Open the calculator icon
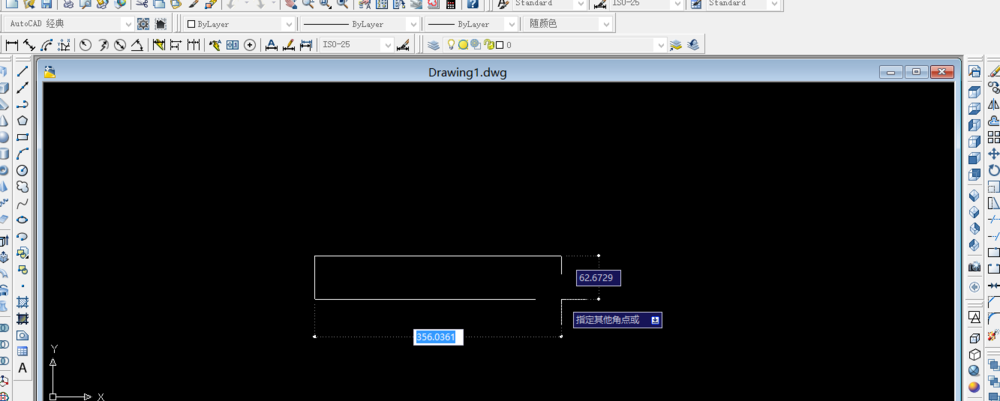Image resolution: width=1000 pixels, height=401 pixels. [x=451, y=4]
